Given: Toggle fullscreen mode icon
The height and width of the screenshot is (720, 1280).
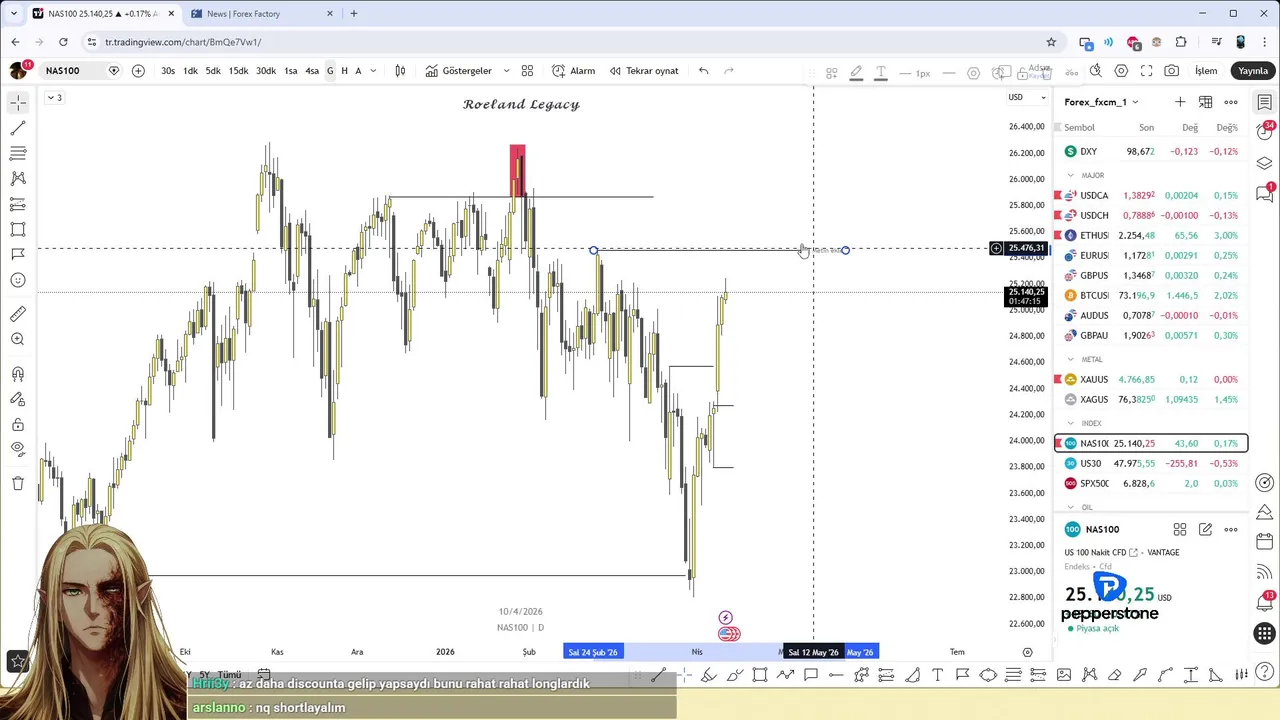Looking at the screenshot, I should click(1146, 71).
